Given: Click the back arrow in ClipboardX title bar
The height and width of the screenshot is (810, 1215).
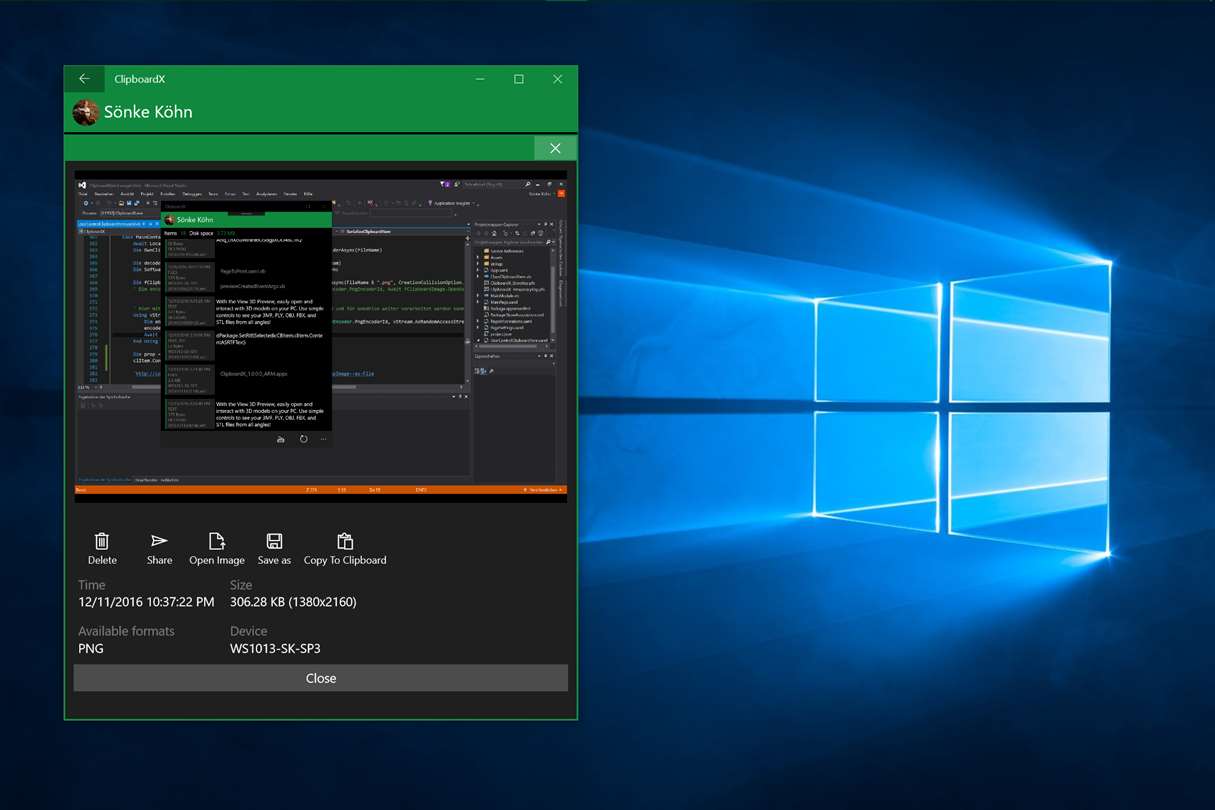Looking at the screenshot, I should tap(84, 79).
